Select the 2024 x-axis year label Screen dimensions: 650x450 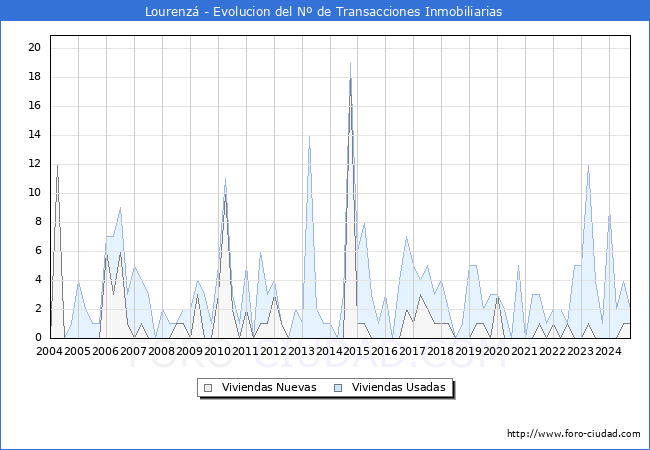pos(608,351)
